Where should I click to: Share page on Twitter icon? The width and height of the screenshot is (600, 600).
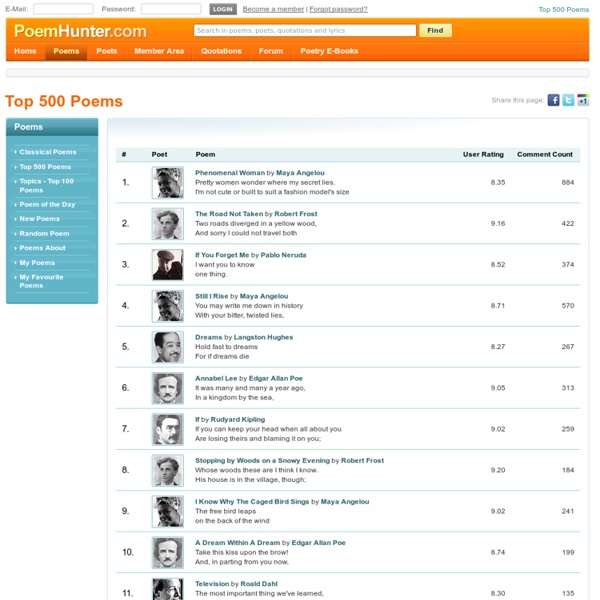coord(568,100)
